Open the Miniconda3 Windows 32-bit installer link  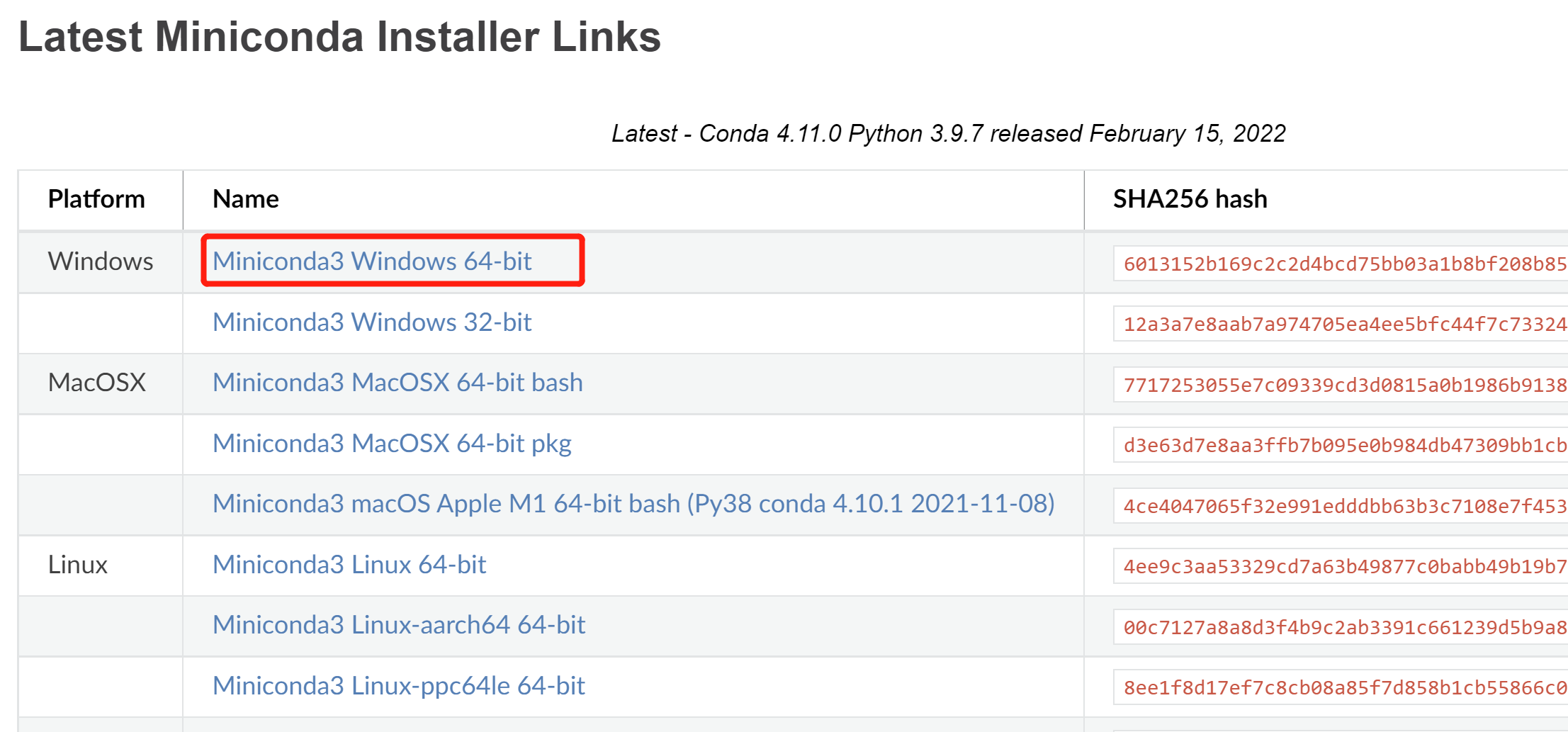(372, 322)
